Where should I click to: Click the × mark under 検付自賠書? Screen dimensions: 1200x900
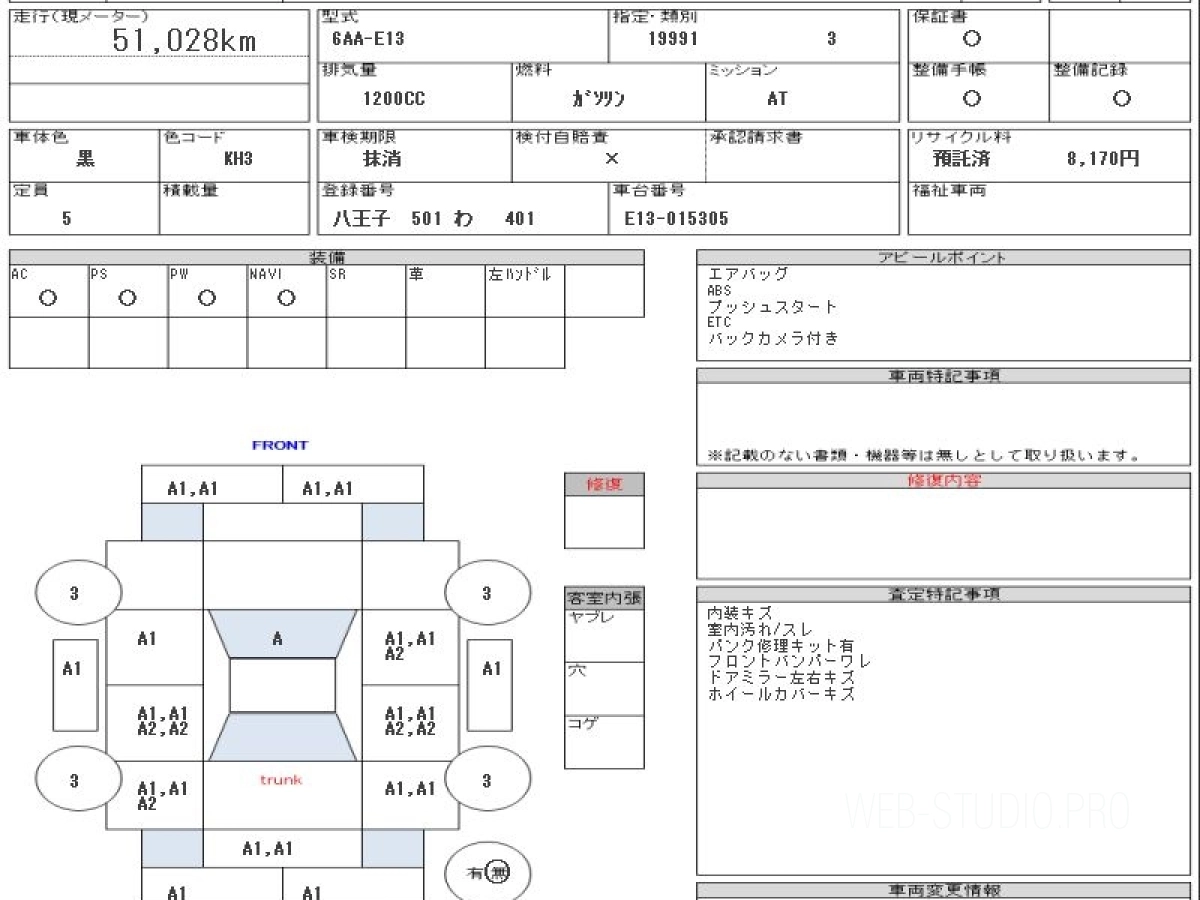point(612,158)
